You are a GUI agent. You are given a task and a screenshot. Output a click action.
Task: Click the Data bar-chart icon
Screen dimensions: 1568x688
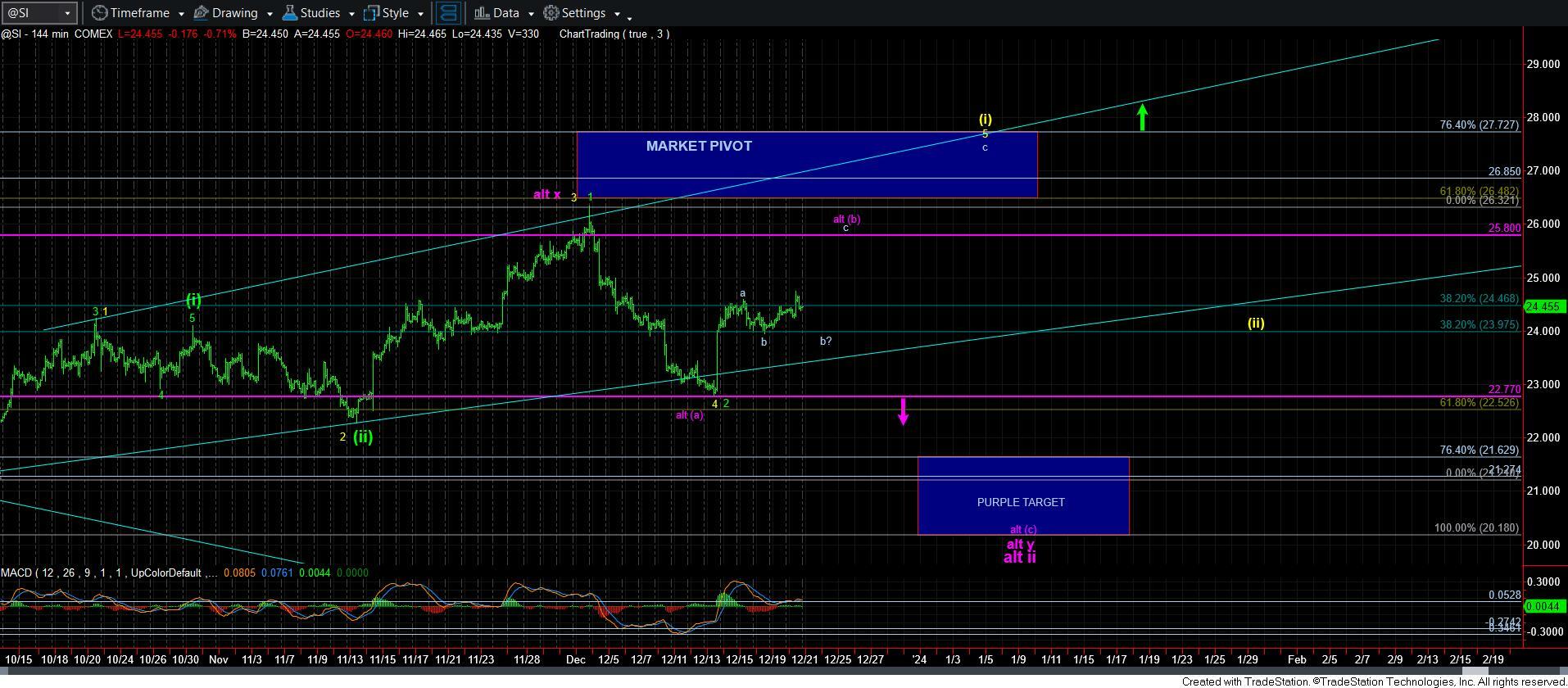482,13
